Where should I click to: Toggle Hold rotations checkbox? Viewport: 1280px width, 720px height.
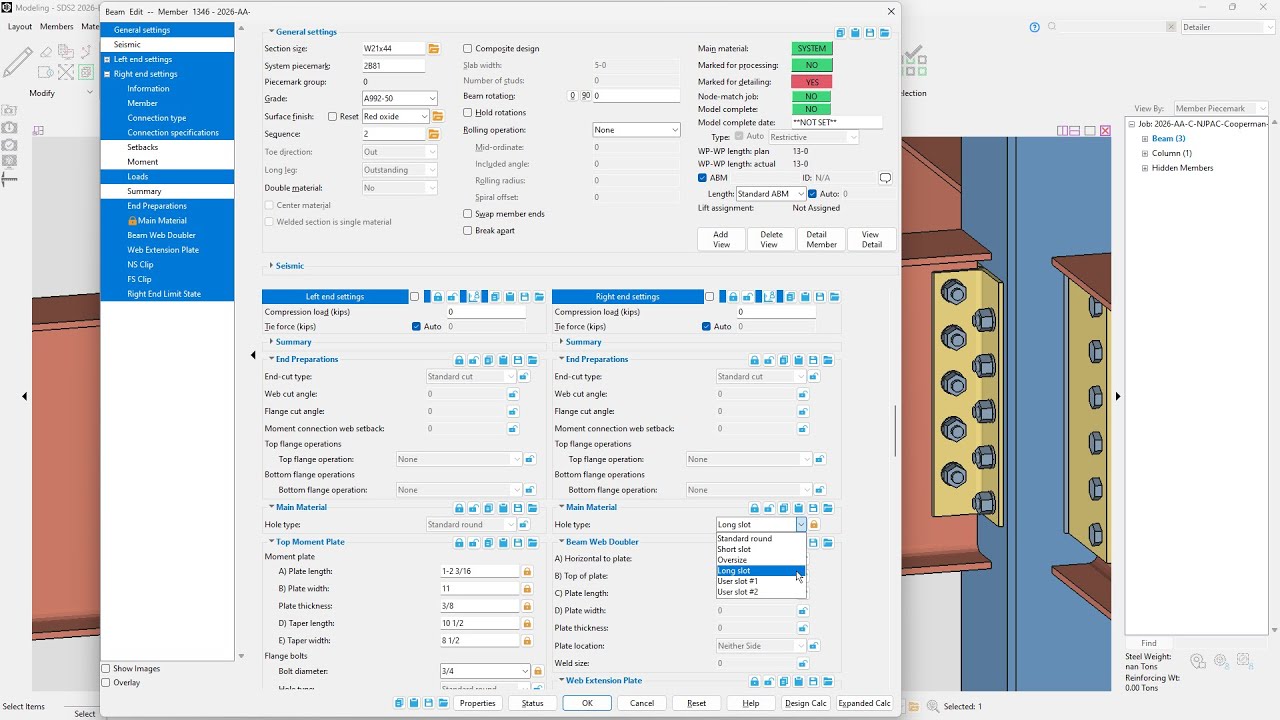[x=467, y=112]
